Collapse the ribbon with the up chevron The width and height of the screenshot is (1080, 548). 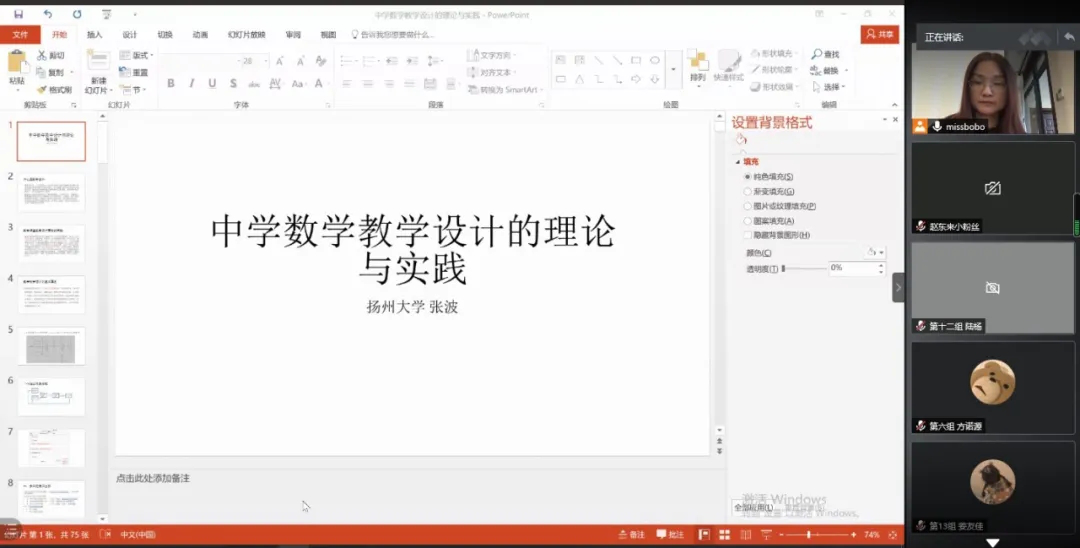(x=894, y=105)
